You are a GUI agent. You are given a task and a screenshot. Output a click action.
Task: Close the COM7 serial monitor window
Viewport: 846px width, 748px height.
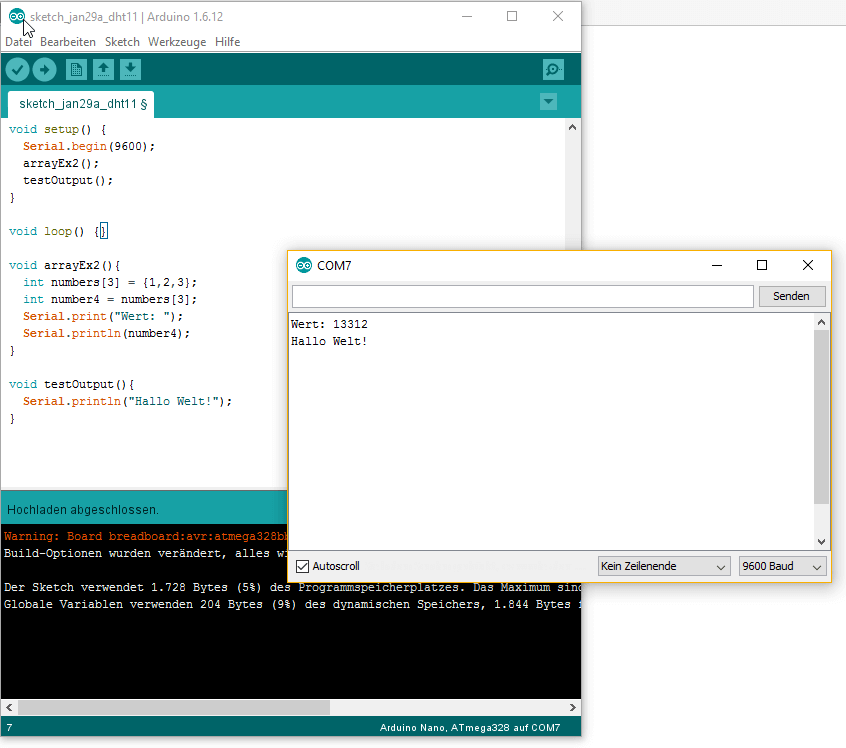point(808,265)
